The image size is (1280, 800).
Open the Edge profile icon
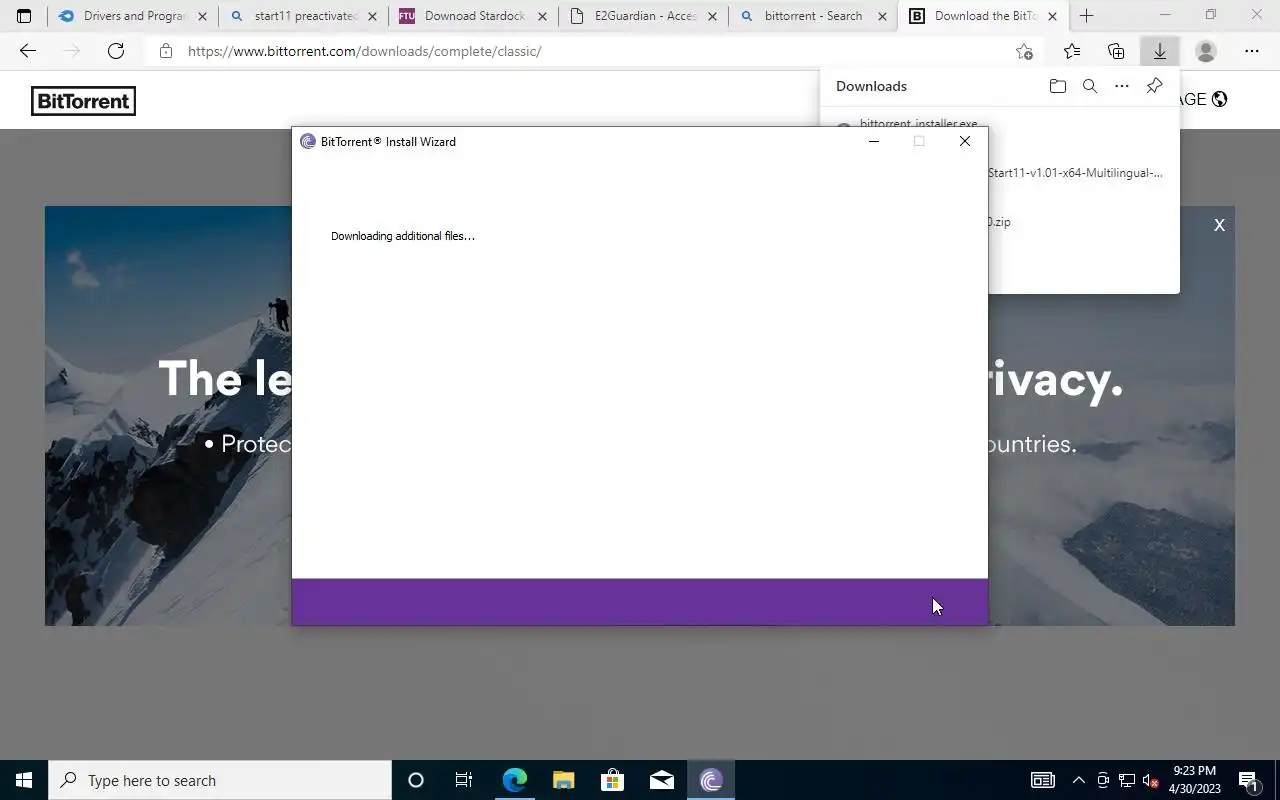(1206, 51)
